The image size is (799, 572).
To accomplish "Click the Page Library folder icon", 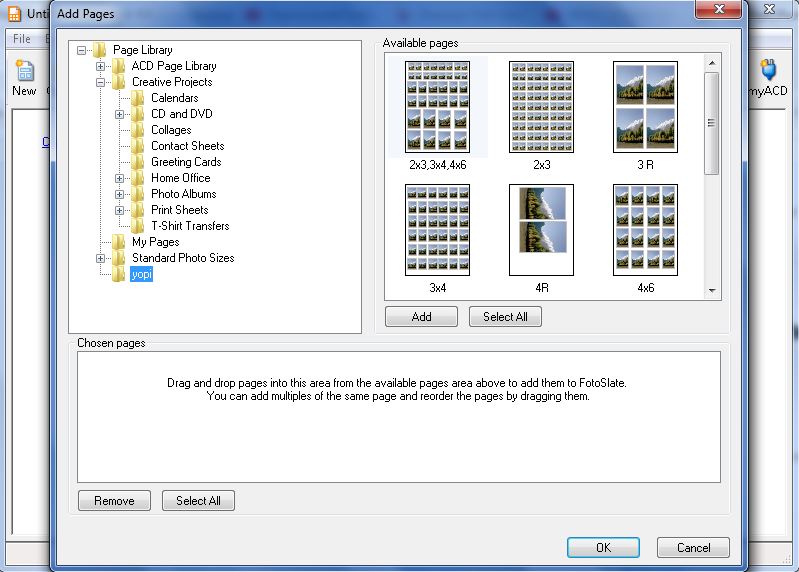I will click(x=99, y=50).
